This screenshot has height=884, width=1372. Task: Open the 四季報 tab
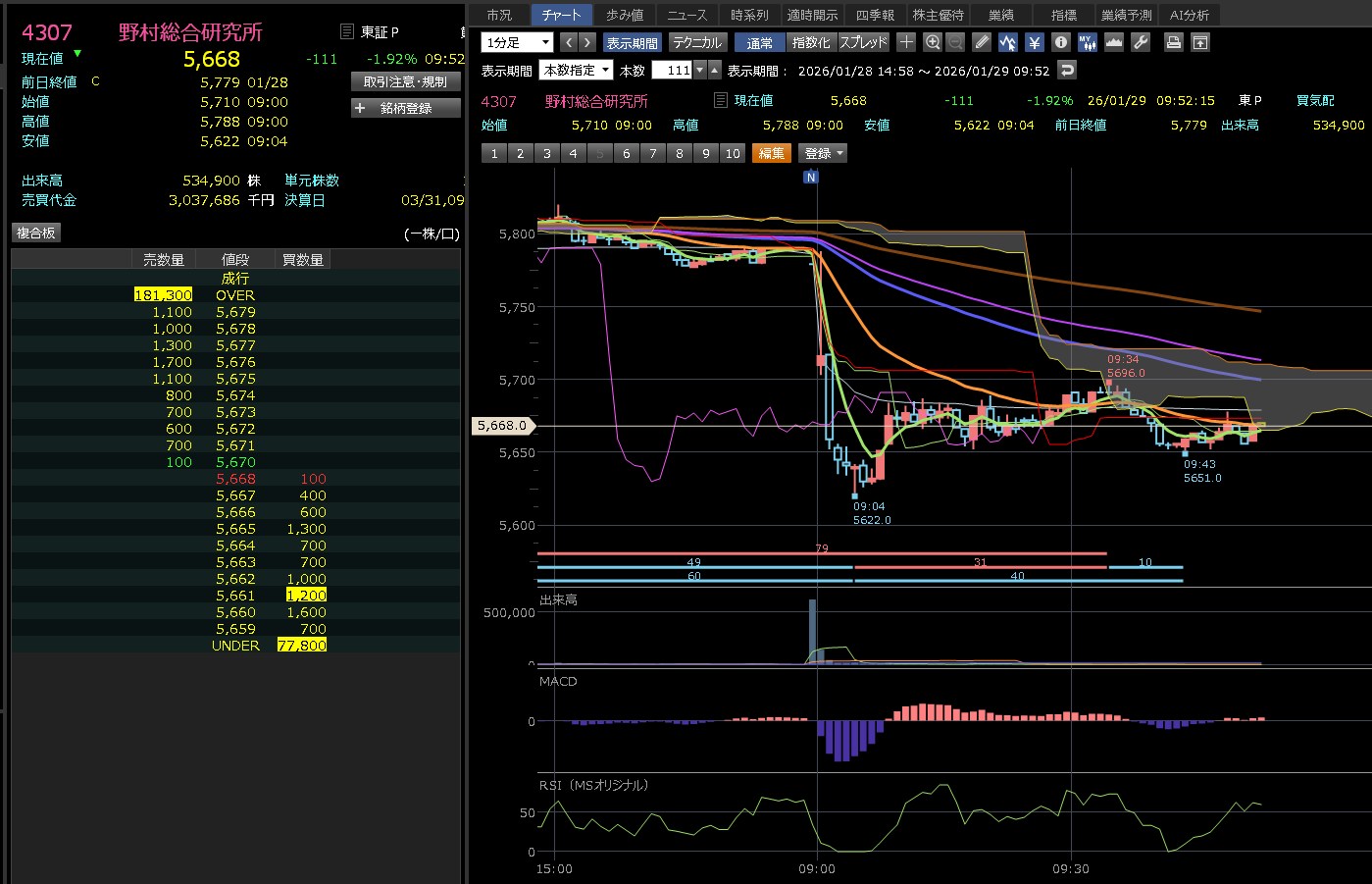tap(874, 15)
